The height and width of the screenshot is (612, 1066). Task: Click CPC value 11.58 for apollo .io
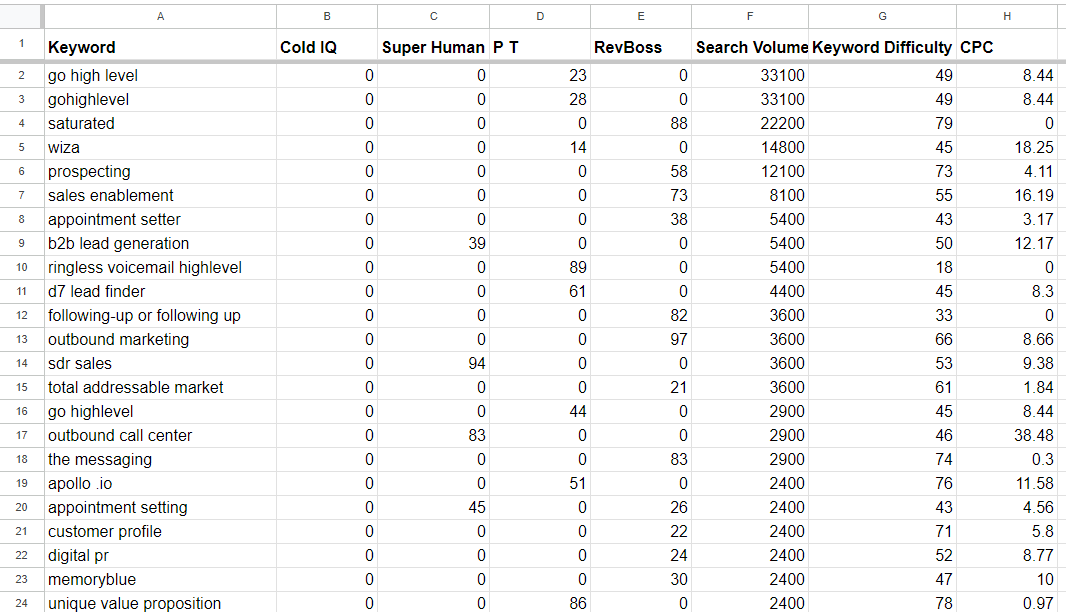(1007, 483)
